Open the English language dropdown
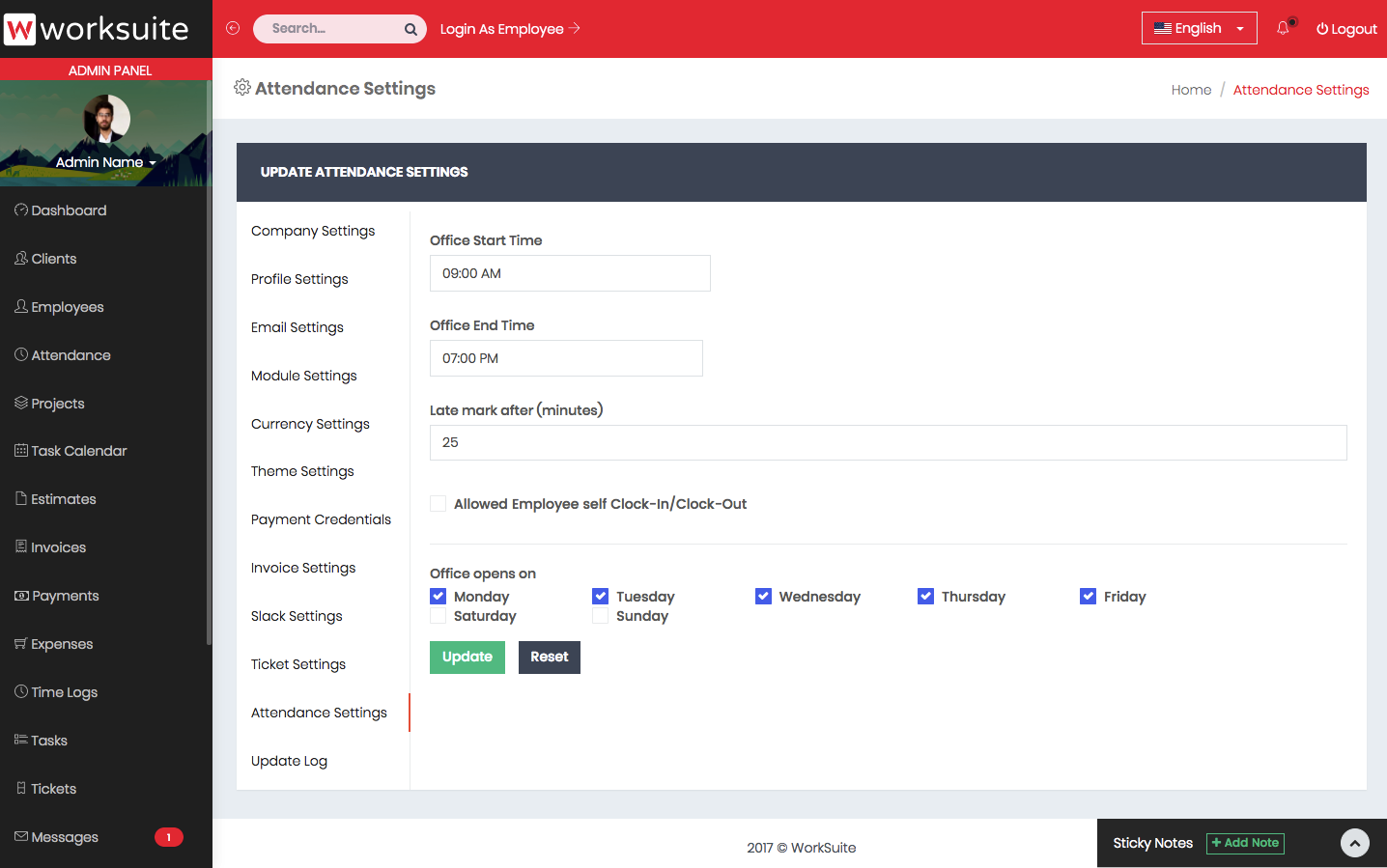The width and height of the screenshot is (1387, 868). pyautogui.click(x=1199, y=28)
